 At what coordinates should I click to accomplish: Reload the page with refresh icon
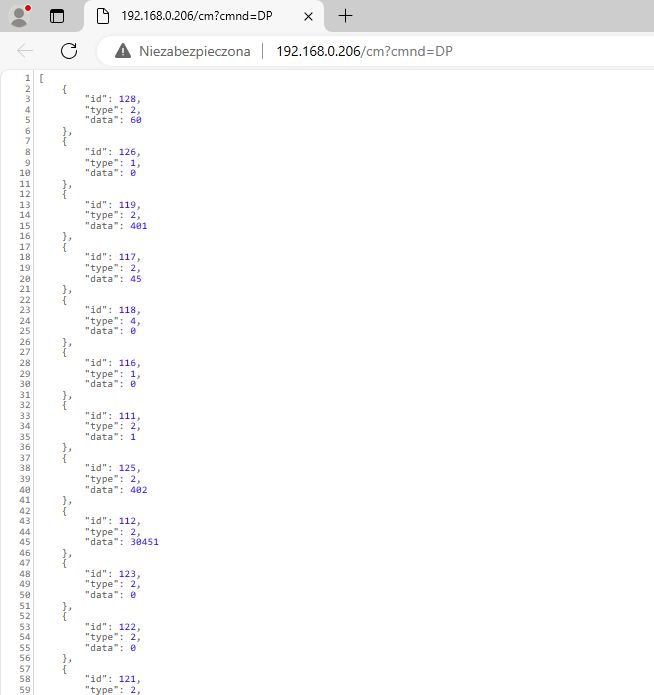click(69, 51)
